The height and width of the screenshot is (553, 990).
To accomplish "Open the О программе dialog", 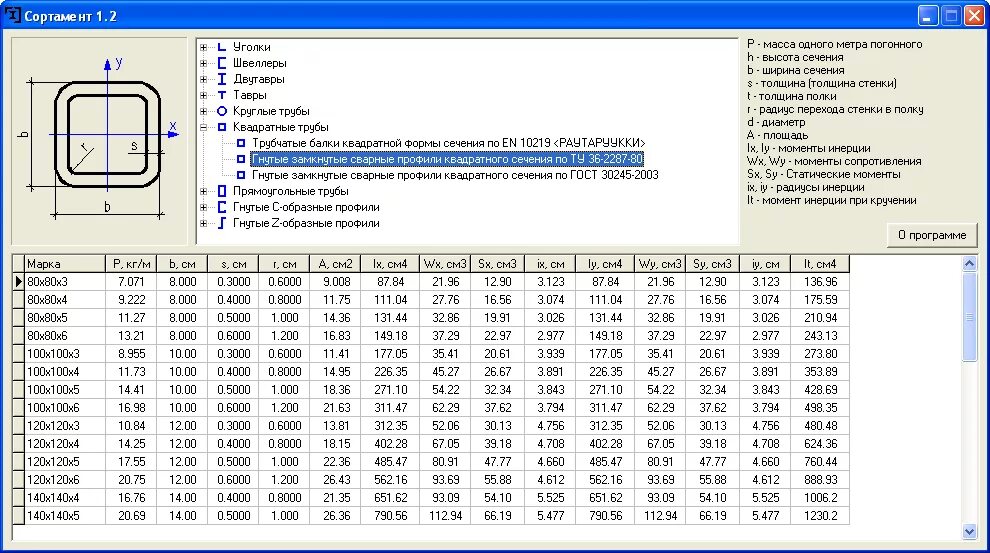I will click(932, 235).
